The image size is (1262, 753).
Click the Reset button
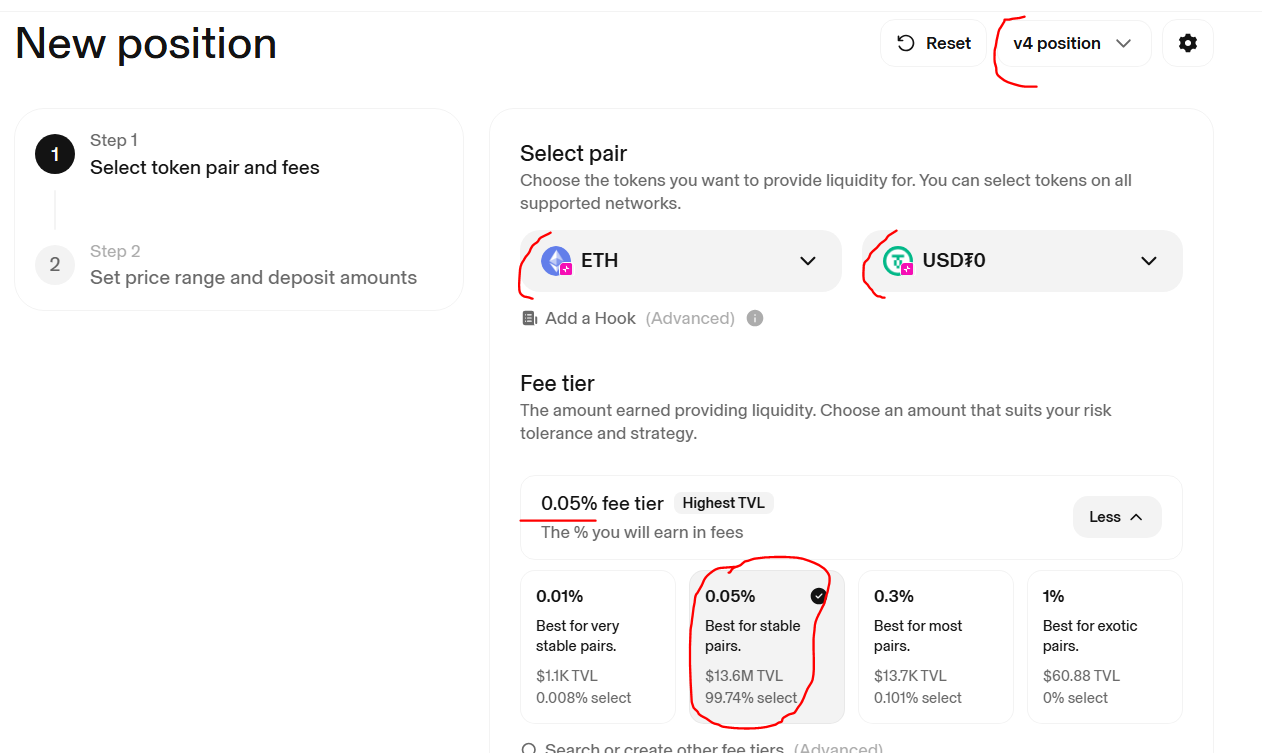[x=933, y=43]
